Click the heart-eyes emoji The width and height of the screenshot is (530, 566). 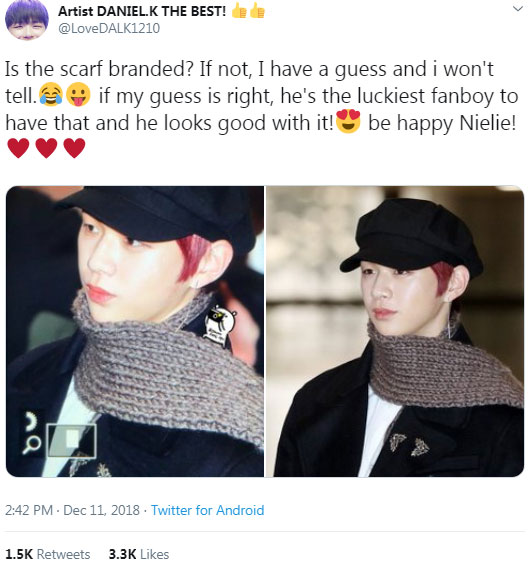click(348, 122)
